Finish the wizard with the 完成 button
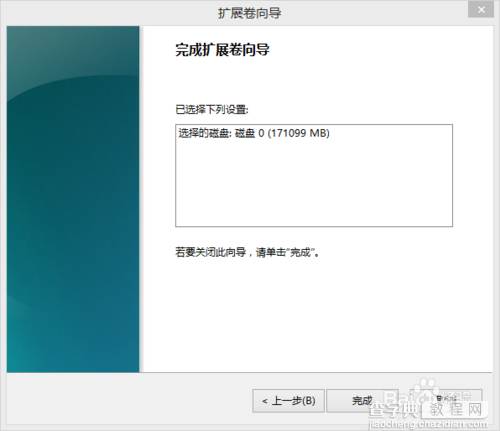Viewport: 500px width, 431px height. click(362, 401)
